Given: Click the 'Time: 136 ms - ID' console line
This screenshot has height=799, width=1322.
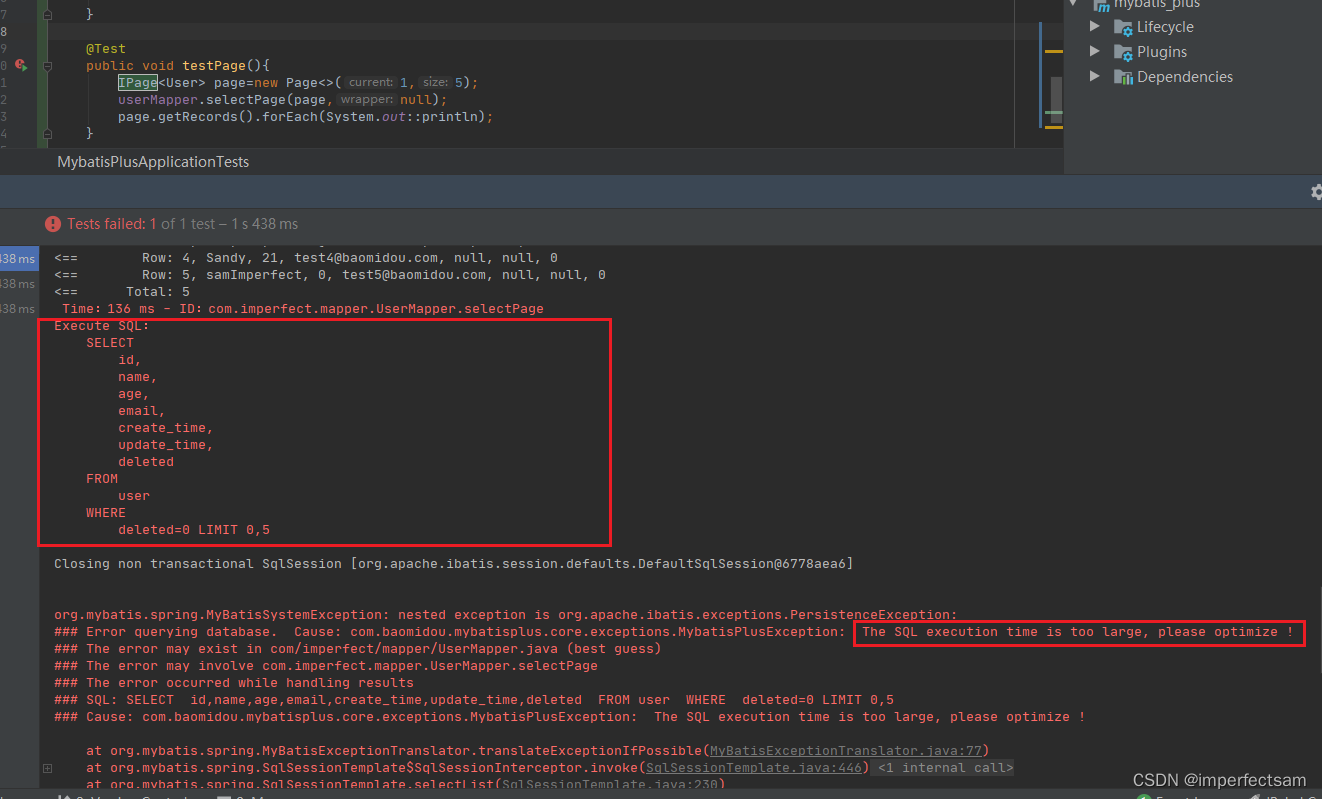Looking at the screenshot, I should [303, 309].
